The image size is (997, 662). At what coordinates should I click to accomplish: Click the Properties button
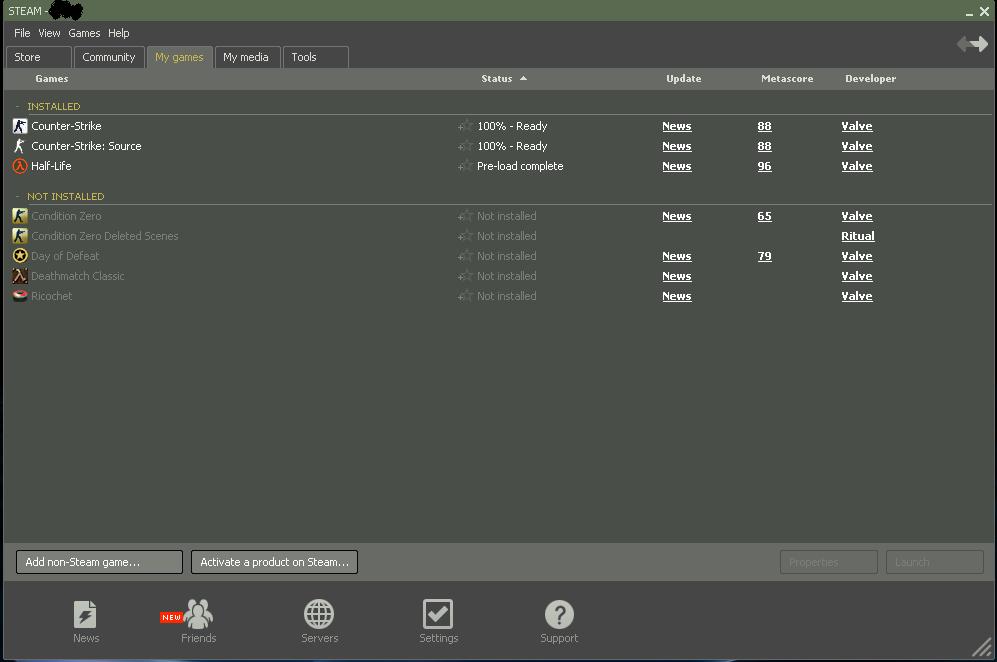tap(829, 562)
